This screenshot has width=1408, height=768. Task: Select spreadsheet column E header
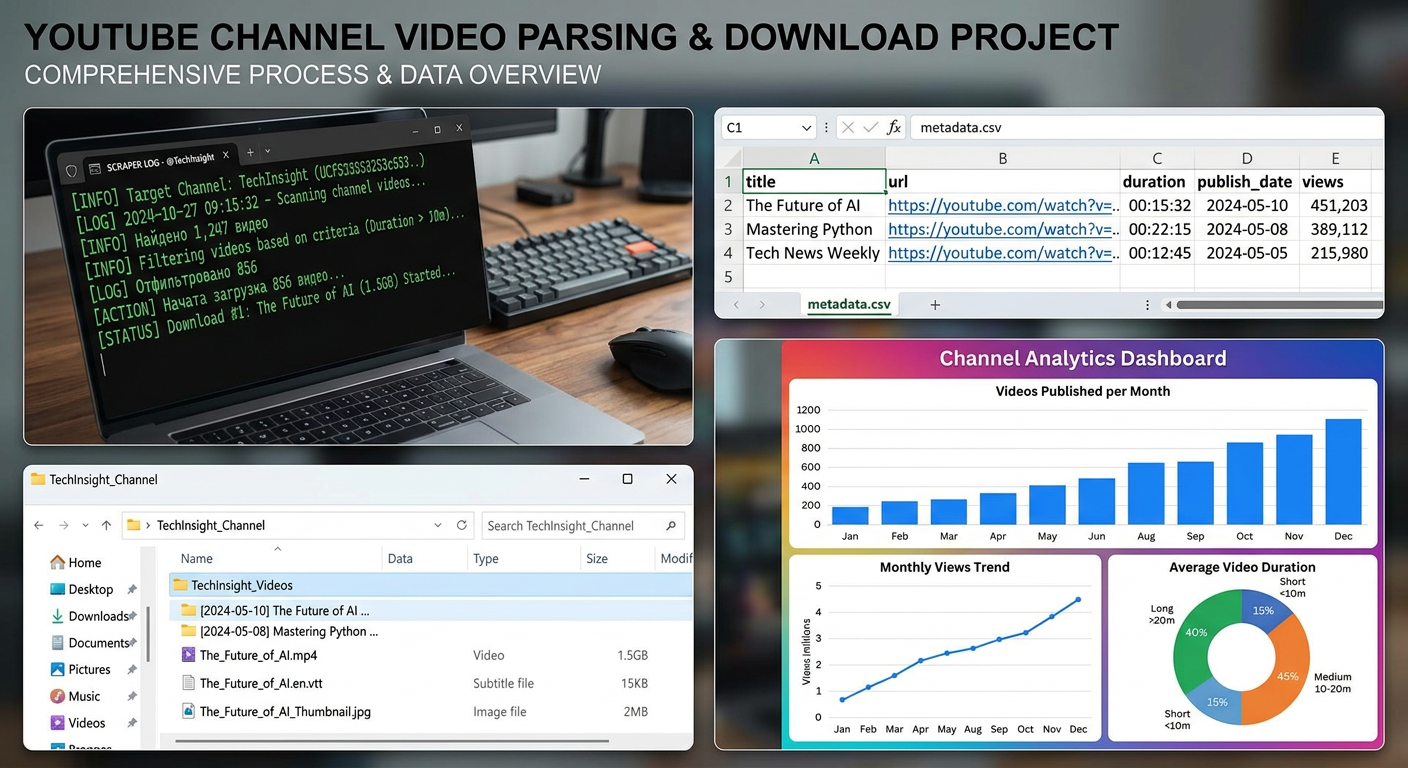1335,158
